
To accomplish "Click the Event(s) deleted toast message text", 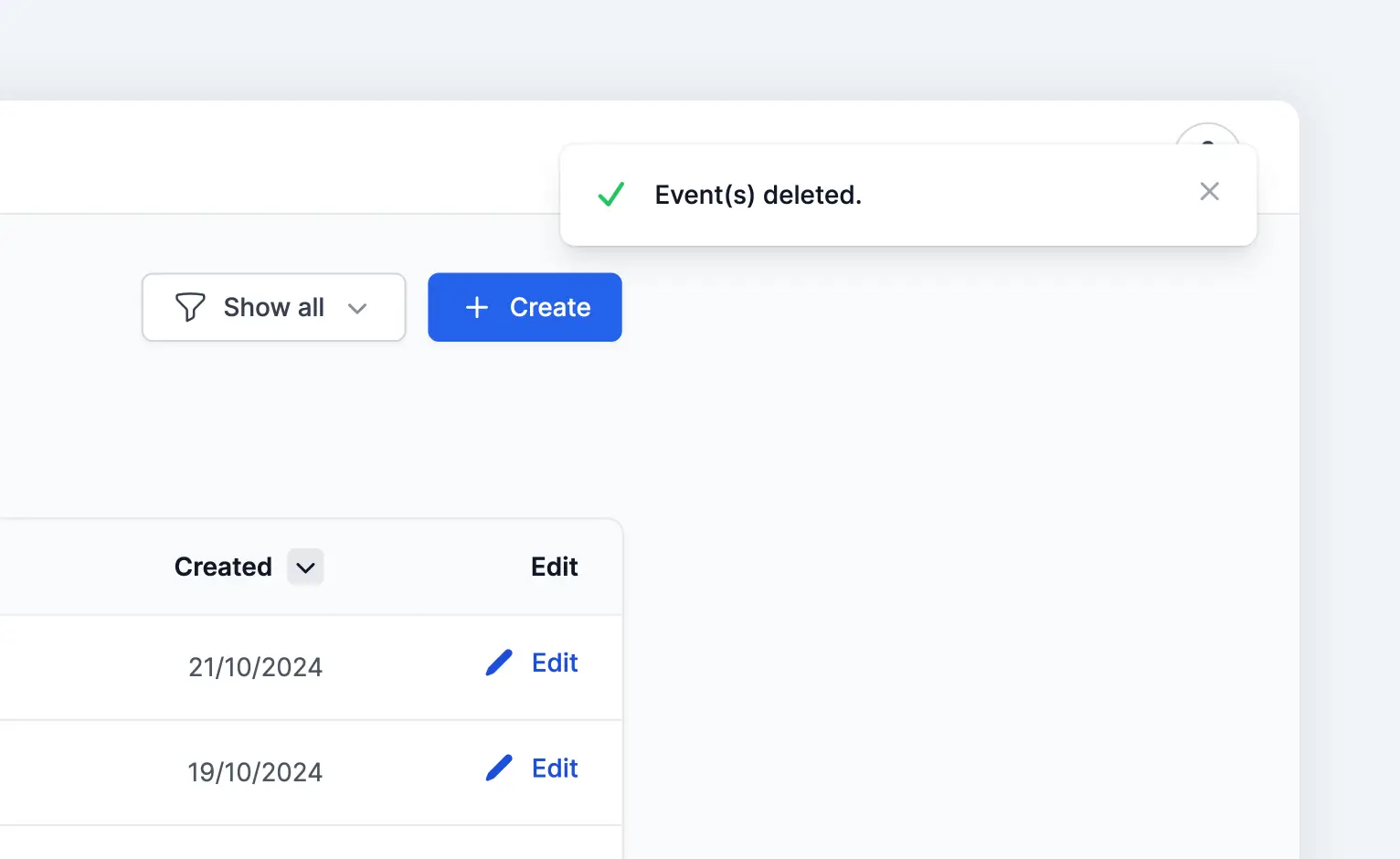I will pos(758,194).
